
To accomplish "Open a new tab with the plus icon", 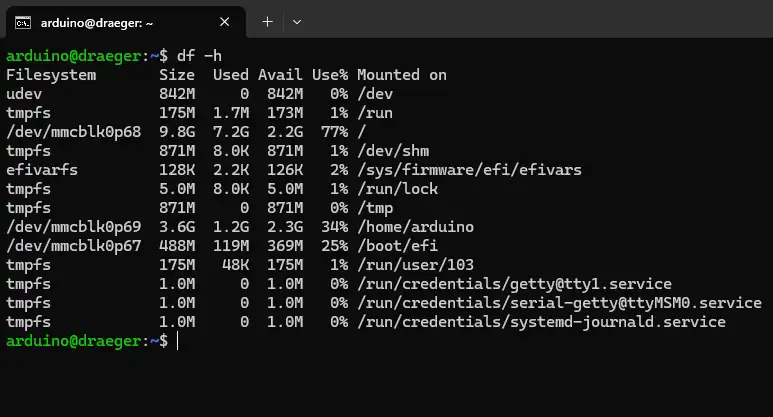I will 267,22.
